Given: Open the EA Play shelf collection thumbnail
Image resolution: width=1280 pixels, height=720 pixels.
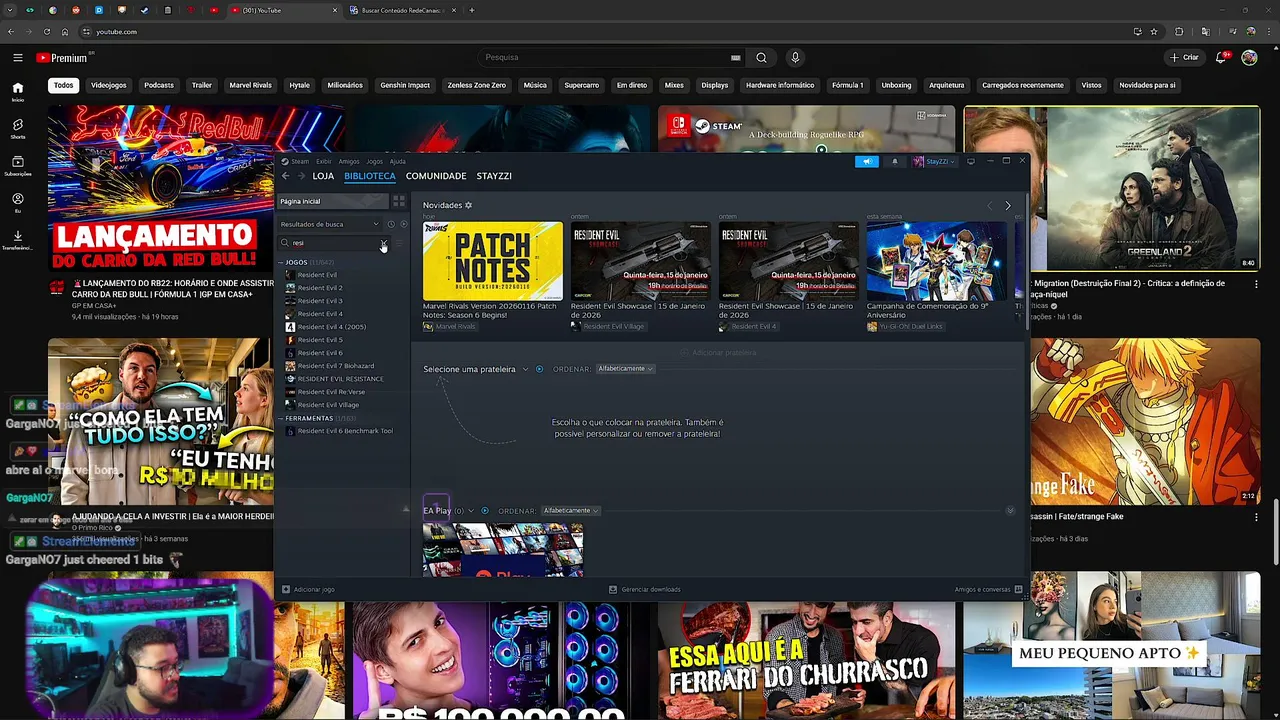Looking at the screenshot, I should 503,549.
